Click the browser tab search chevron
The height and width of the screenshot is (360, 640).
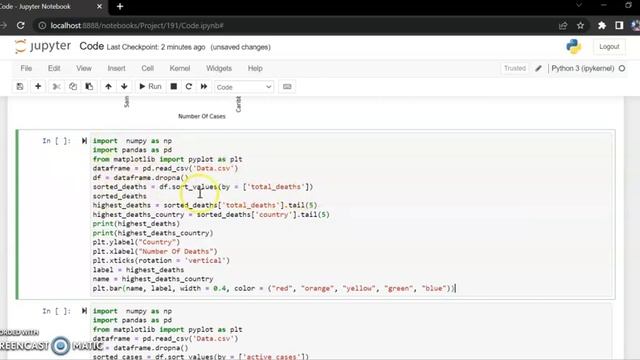click(x=579, y=5)
